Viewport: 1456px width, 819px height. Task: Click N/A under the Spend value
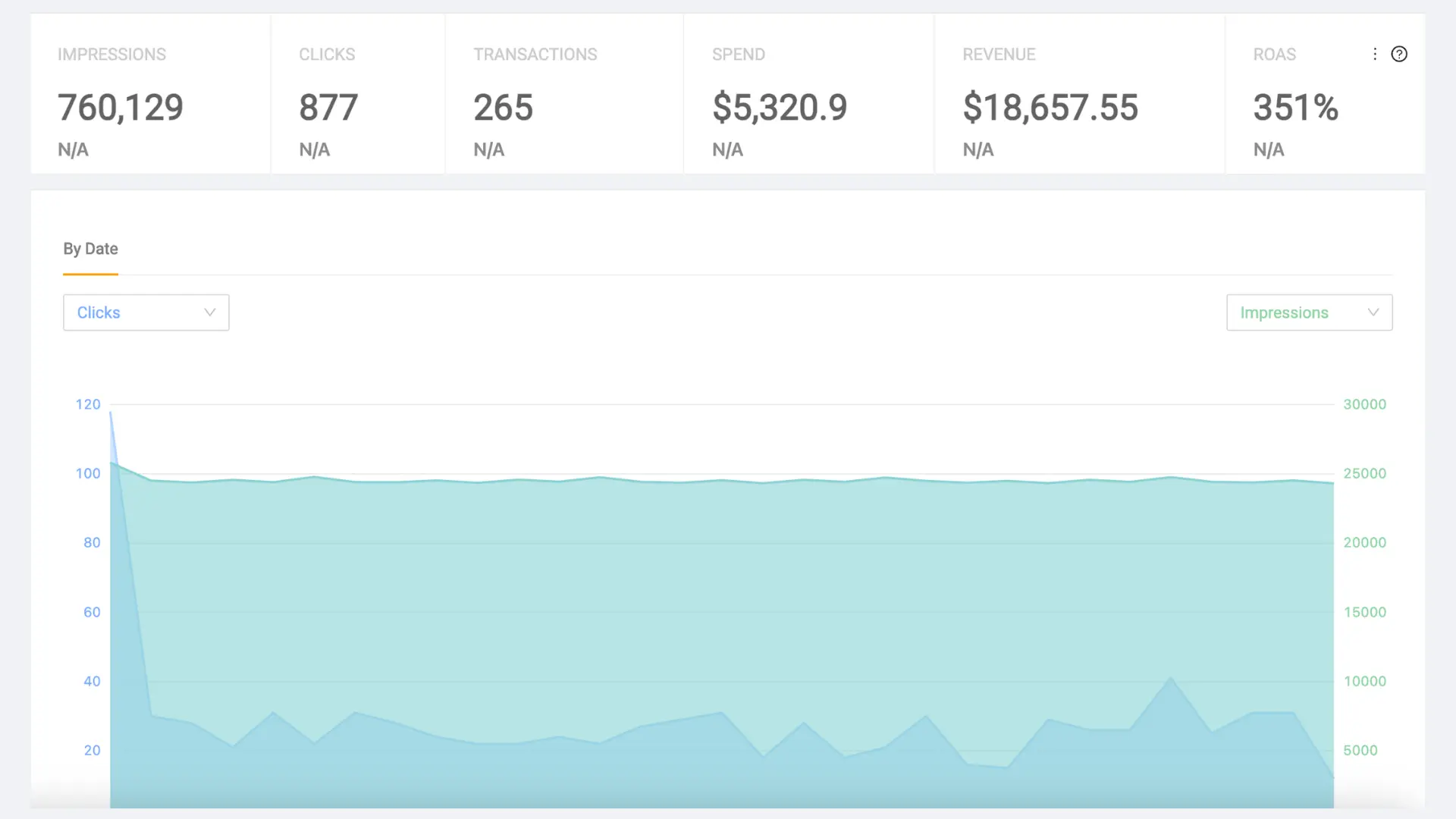tap(727, 149)
